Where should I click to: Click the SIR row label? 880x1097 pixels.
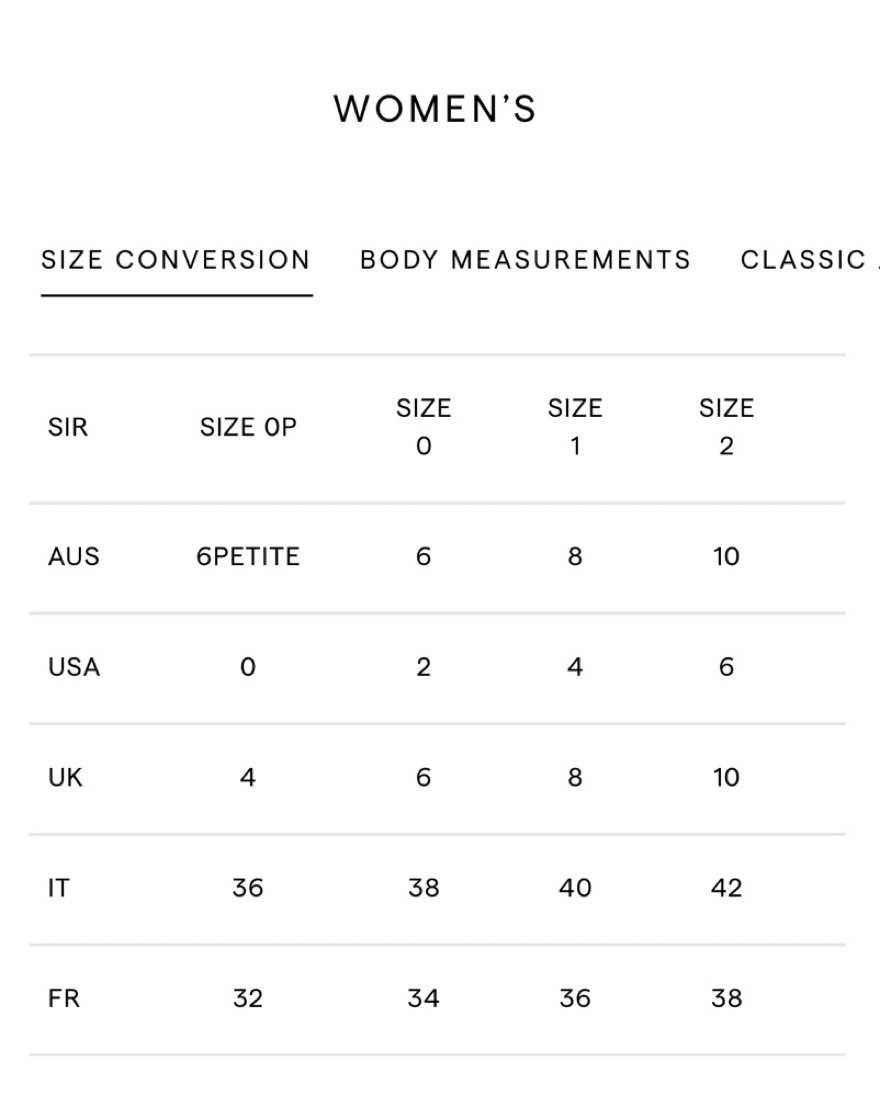(x=68, y=427)
